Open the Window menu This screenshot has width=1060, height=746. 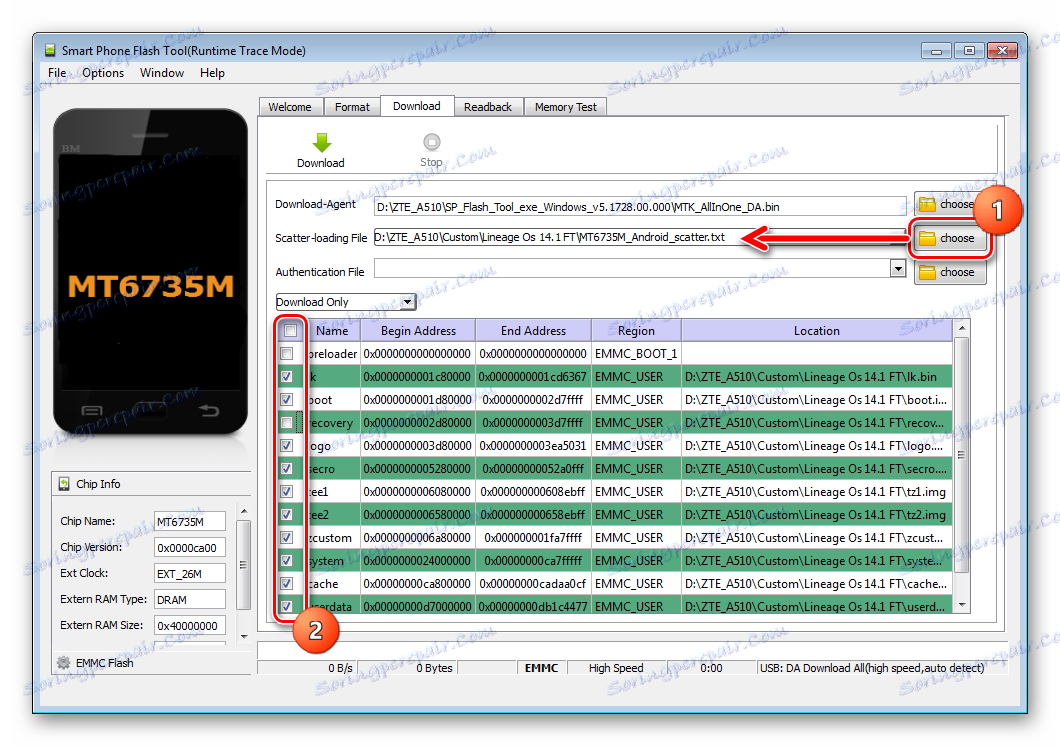(x=162, y=73)
